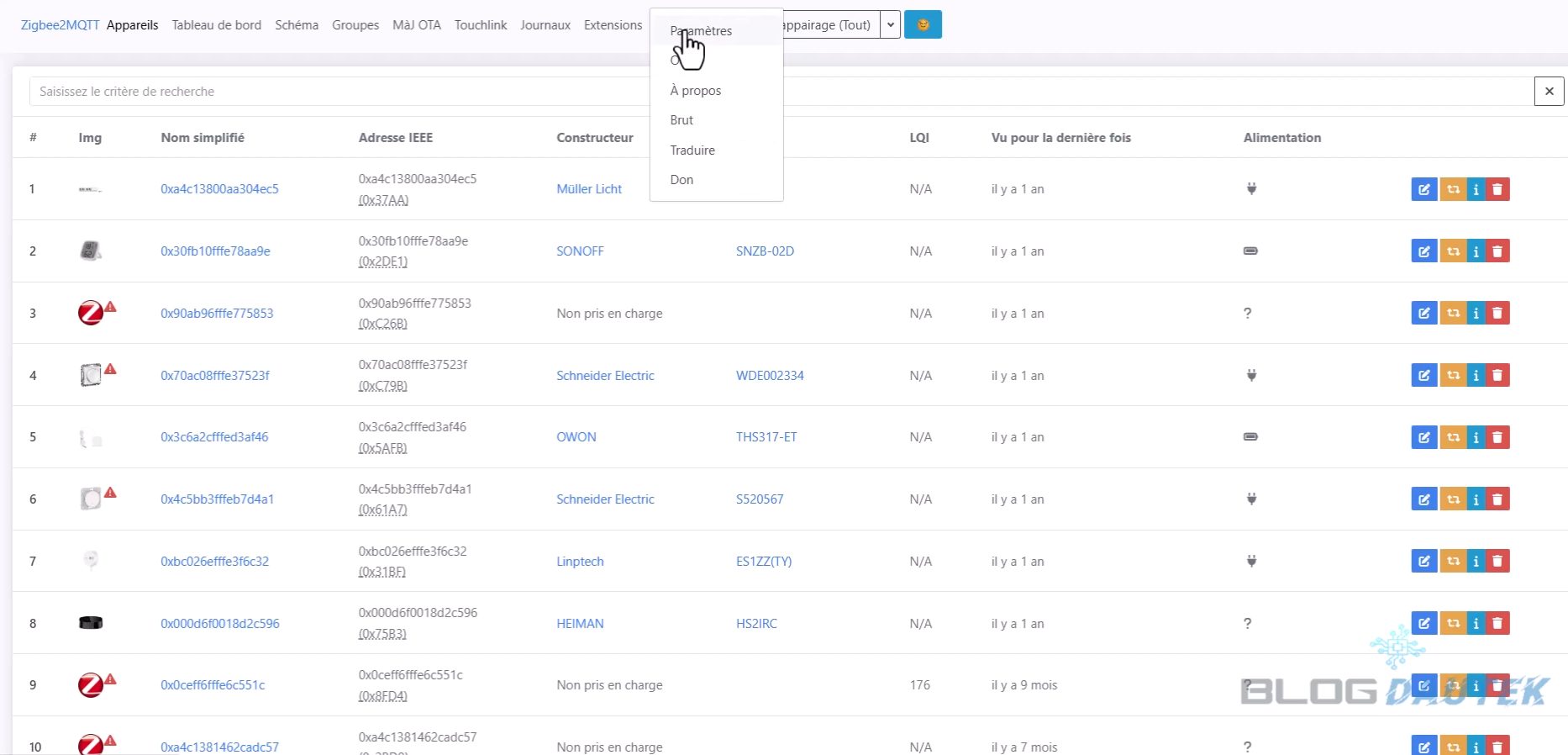
Task: Click the reconfigure icon for HEIMAN HS2IRC row
Action: 1453,624
